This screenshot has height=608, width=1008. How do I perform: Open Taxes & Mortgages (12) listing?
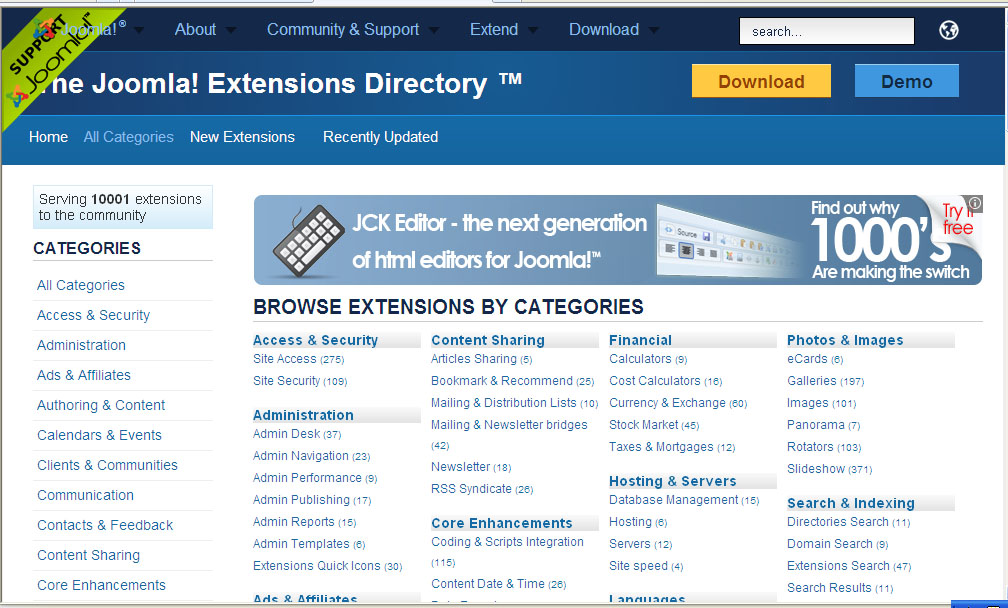pos(672,447)
